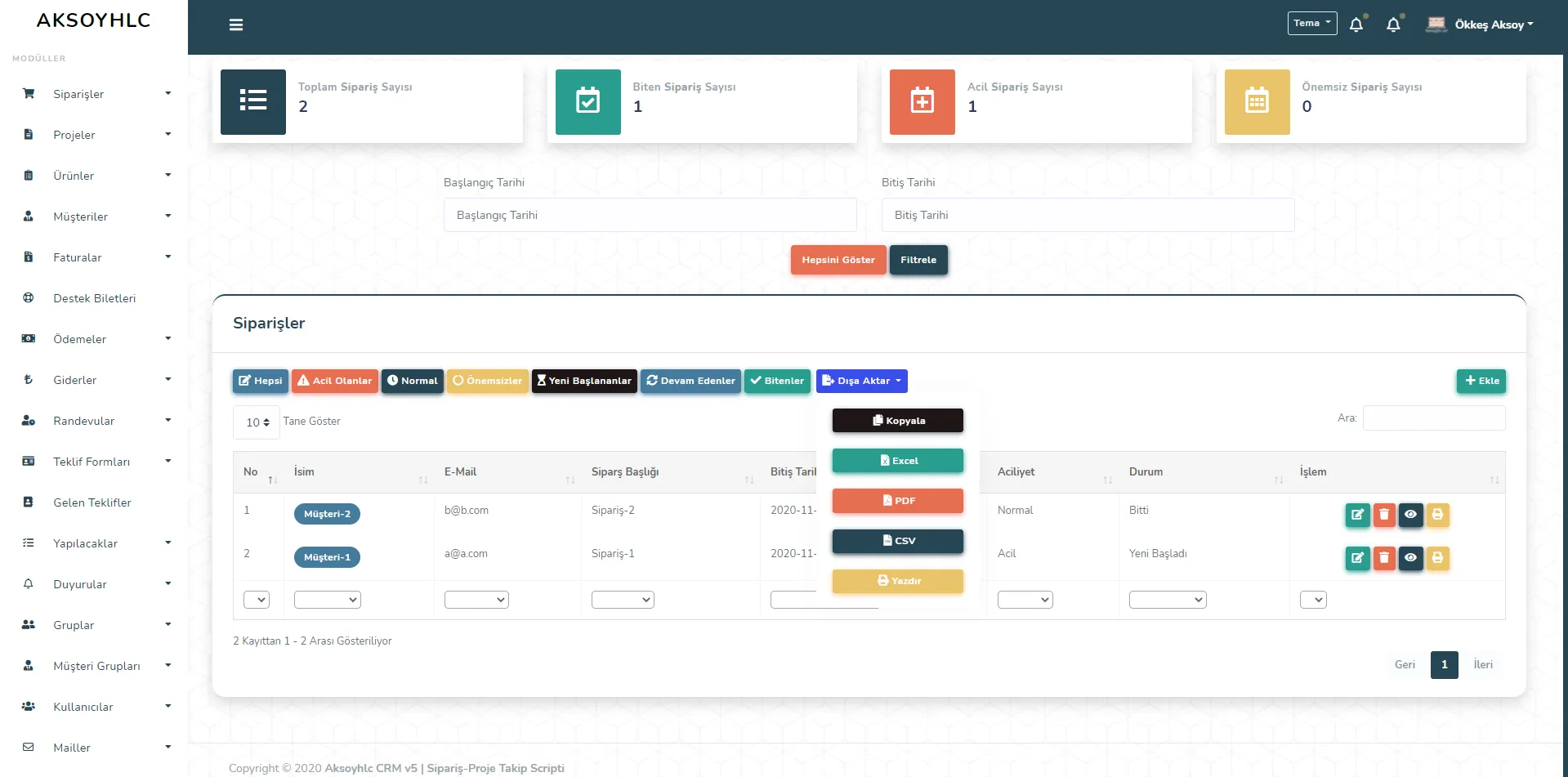Open the Tema dropdown

click(1312, 23)
